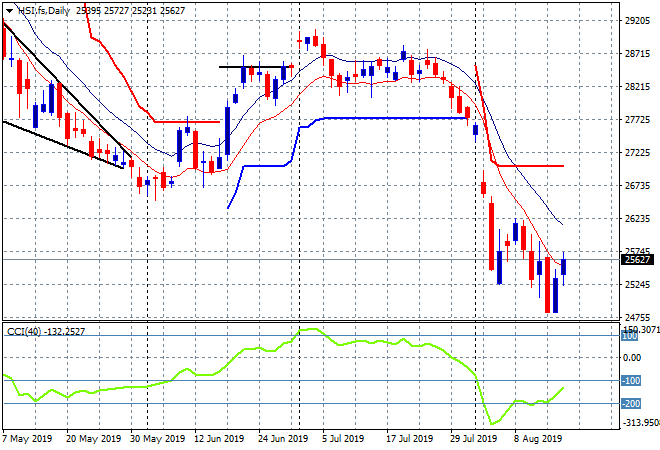Click the date label 24 Jun 2019
Image resolution: width=660 pixels, height=450 pixels.
[283, 439]
